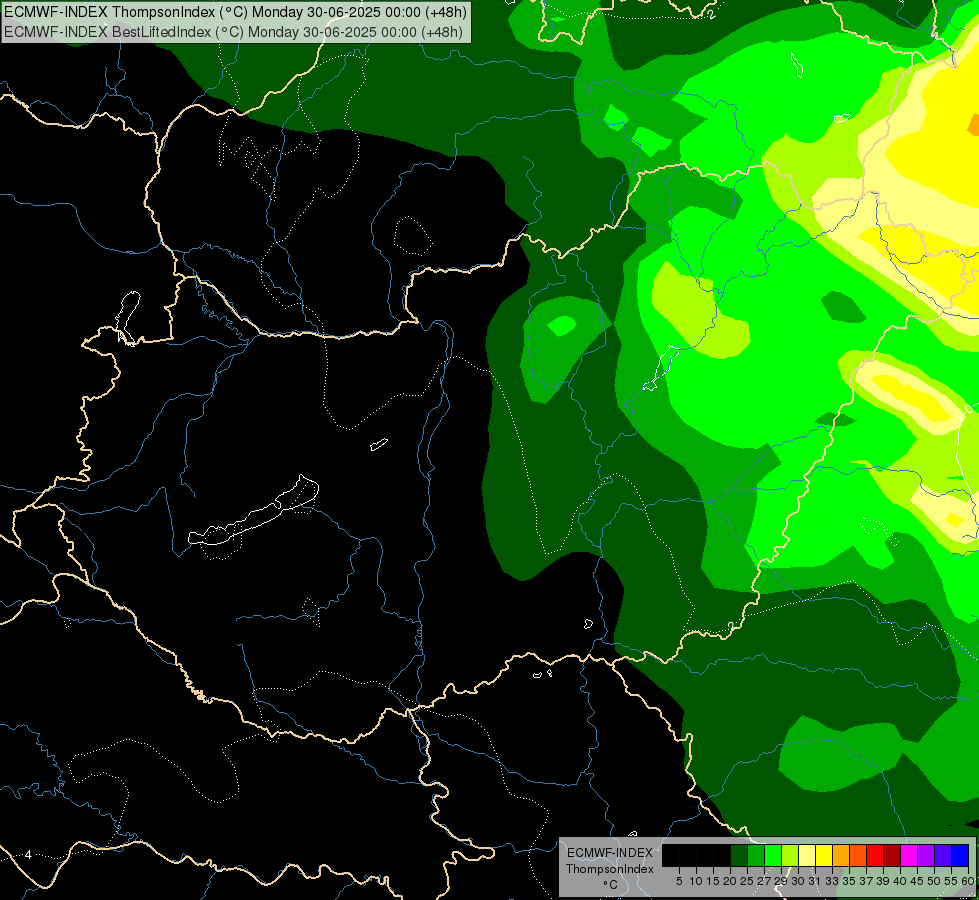The image size is (979, 900).
Task: Pick the orange-red 35–37 legend swatch
Action: click(x=858, y=855)
